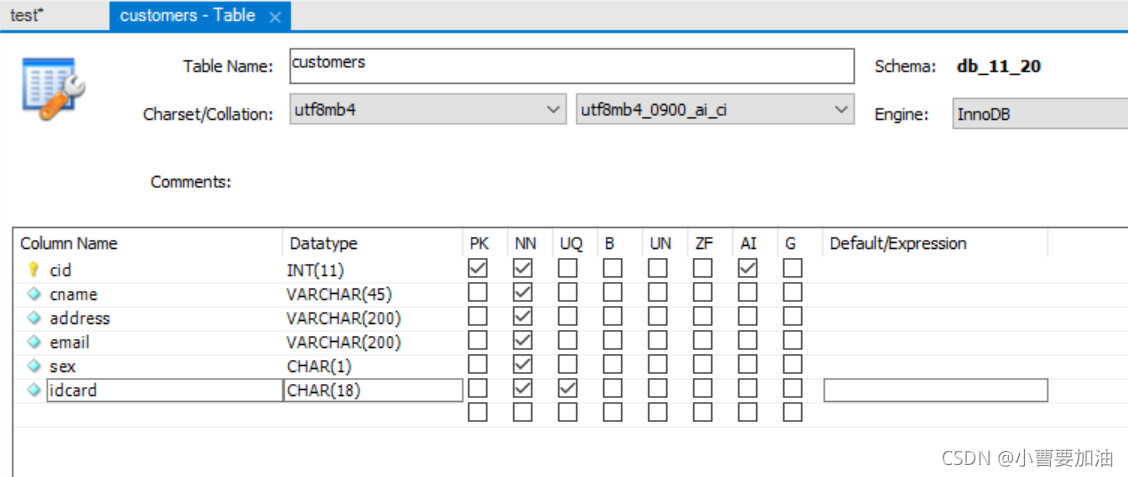The height and width of the screenshot is (477, 1128).
Task: Click the CHAR(18) datatype field
Action: 373,390
